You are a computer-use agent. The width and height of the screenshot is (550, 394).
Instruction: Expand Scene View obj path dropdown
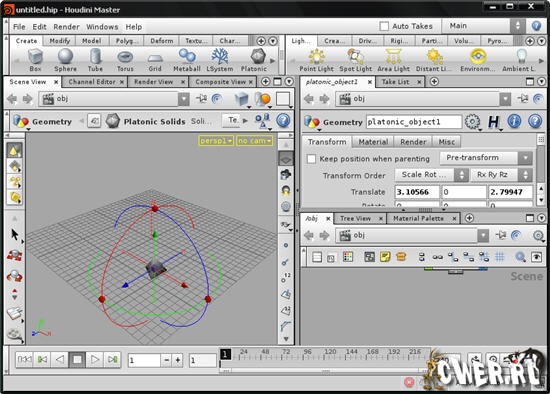coord(184,99)
